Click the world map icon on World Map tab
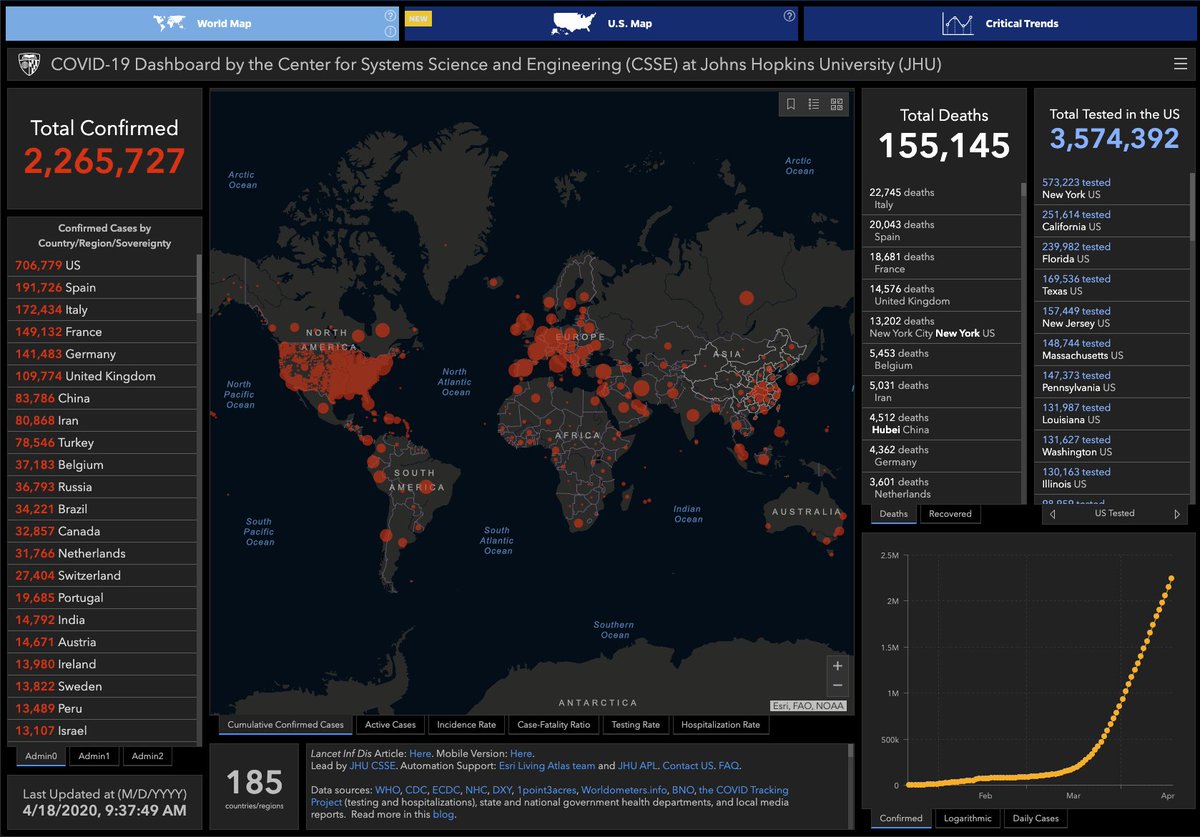Screen dimensions: 1200x837 coord(171,23)
